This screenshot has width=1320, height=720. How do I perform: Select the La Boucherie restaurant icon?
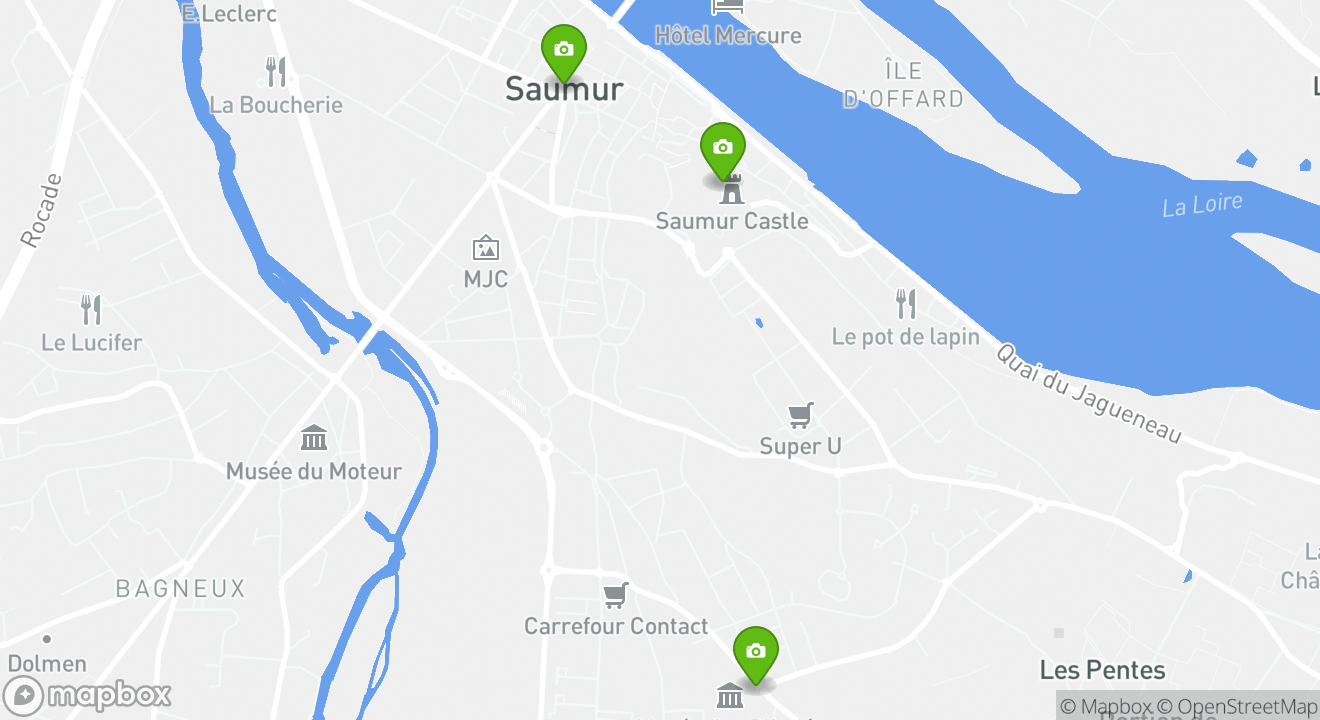276,72
